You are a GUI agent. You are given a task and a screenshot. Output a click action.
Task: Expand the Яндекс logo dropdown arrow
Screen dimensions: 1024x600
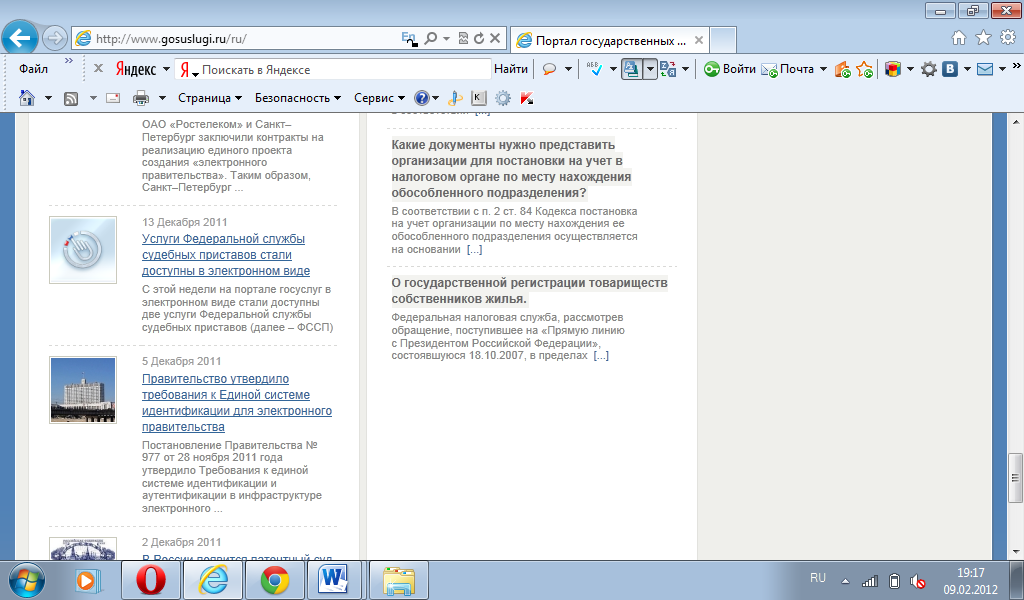(x=166, y=69)
